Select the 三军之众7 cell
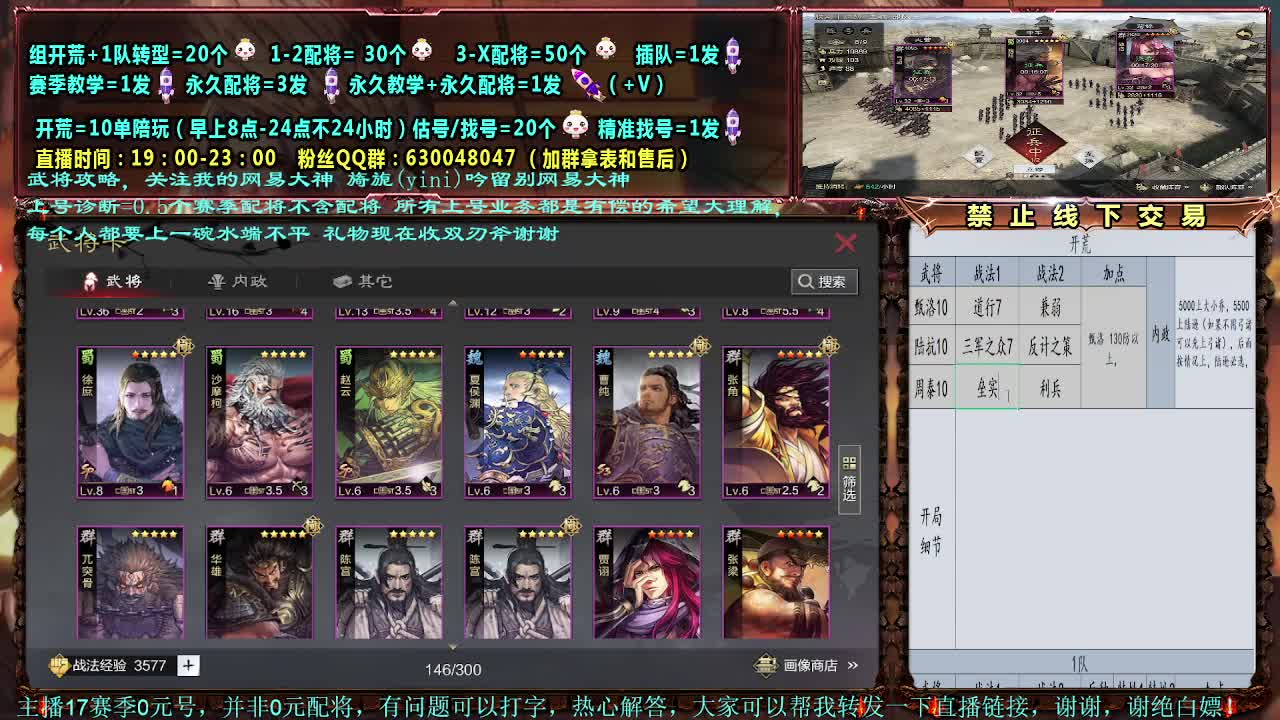 pyautogui.click(x=987, y=347)
